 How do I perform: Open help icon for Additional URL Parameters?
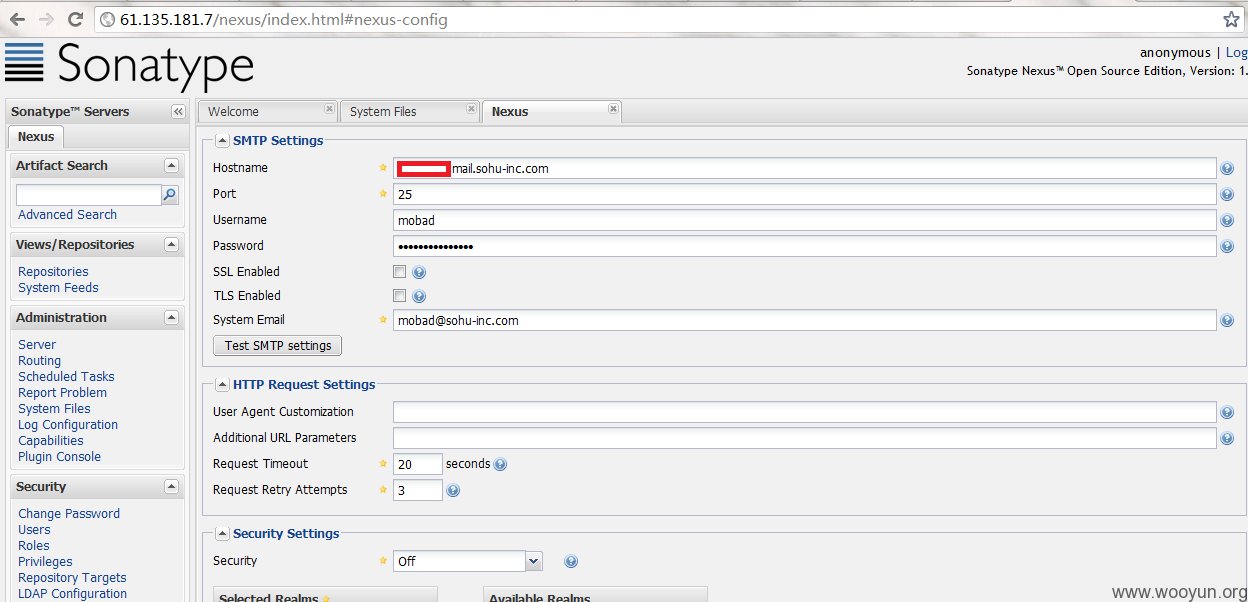1227,439
